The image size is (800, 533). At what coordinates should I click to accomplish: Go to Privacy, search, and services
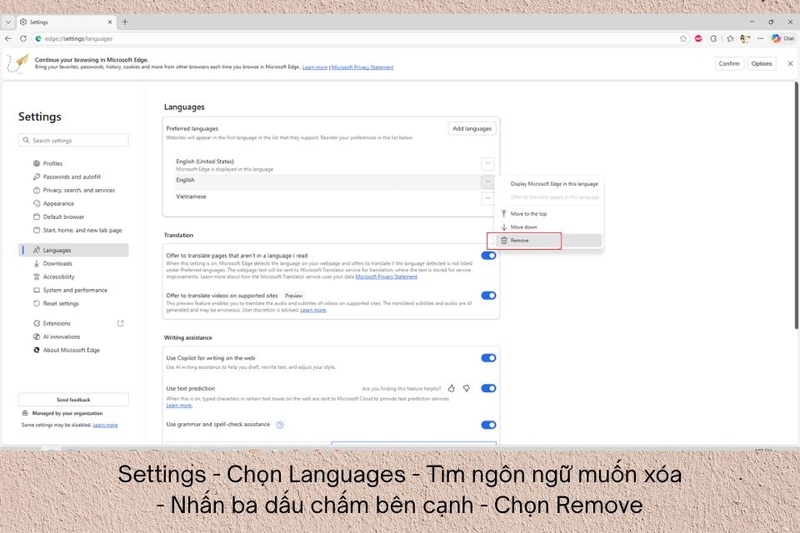(x=73, y=190)
